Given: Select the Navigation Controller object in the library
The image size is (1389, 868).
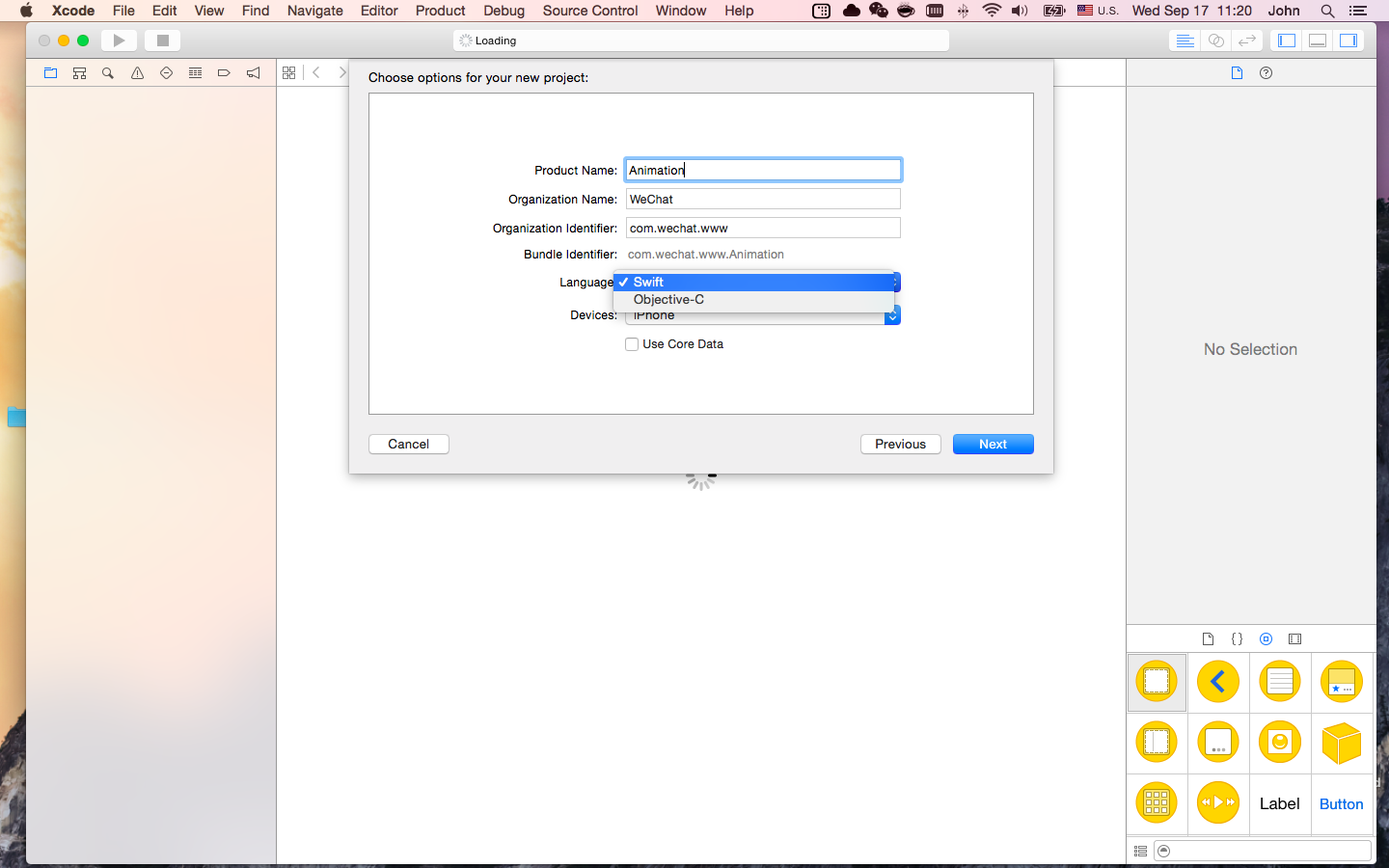Looking at the screenshot, I should 1218,682.
